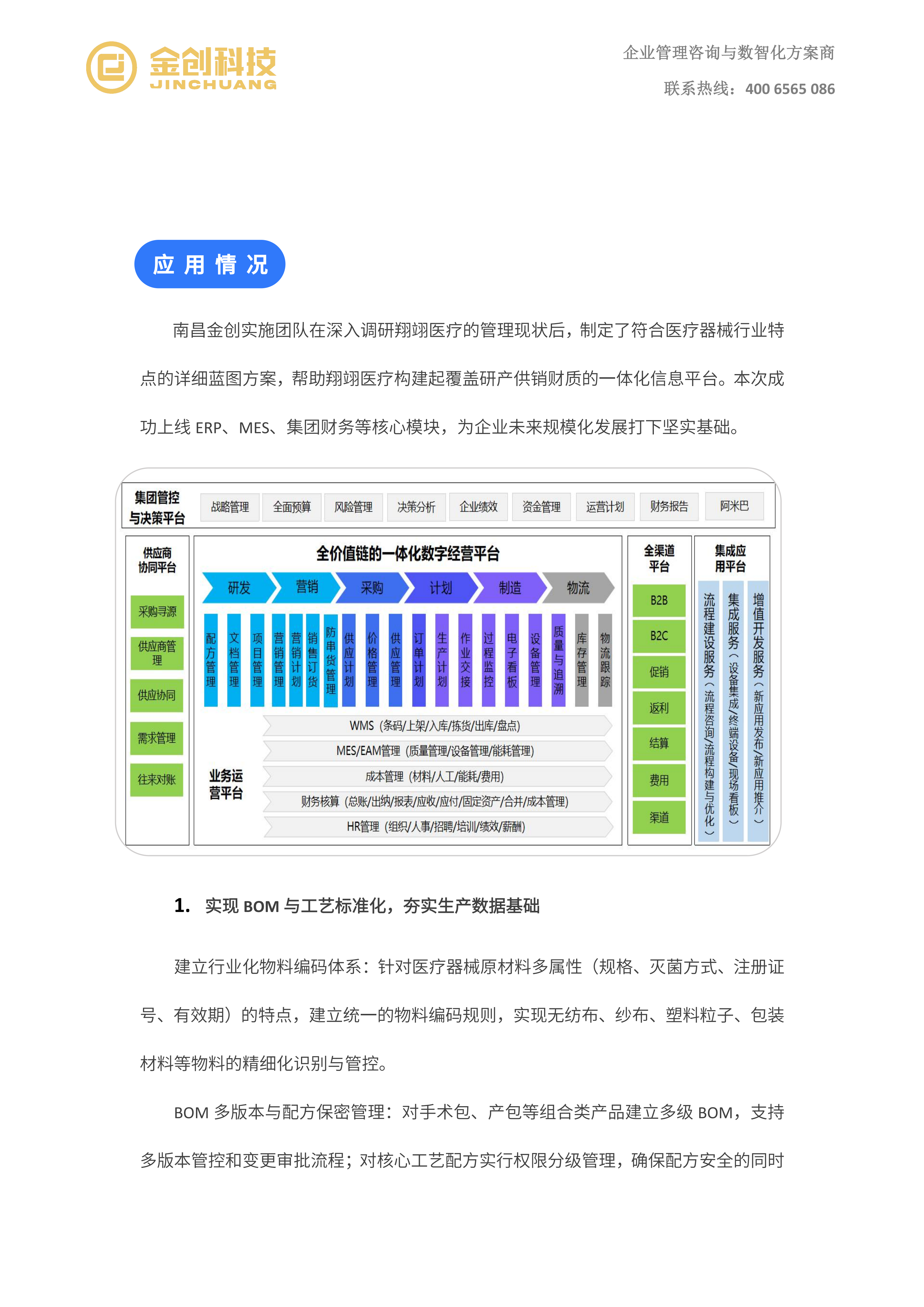Select the green 需求管理 block

click(x=157, y=738)
